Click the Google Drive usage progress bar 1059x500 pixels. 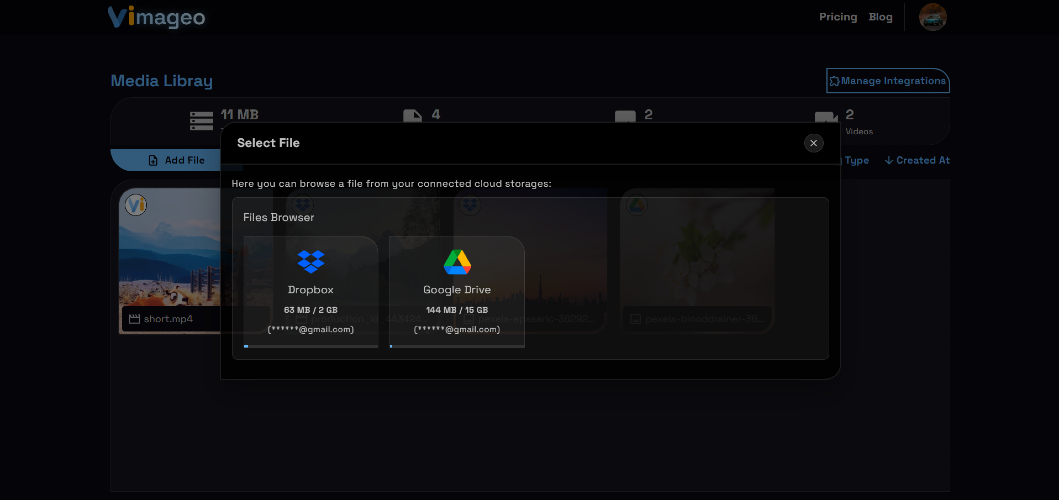pos(457,346)
